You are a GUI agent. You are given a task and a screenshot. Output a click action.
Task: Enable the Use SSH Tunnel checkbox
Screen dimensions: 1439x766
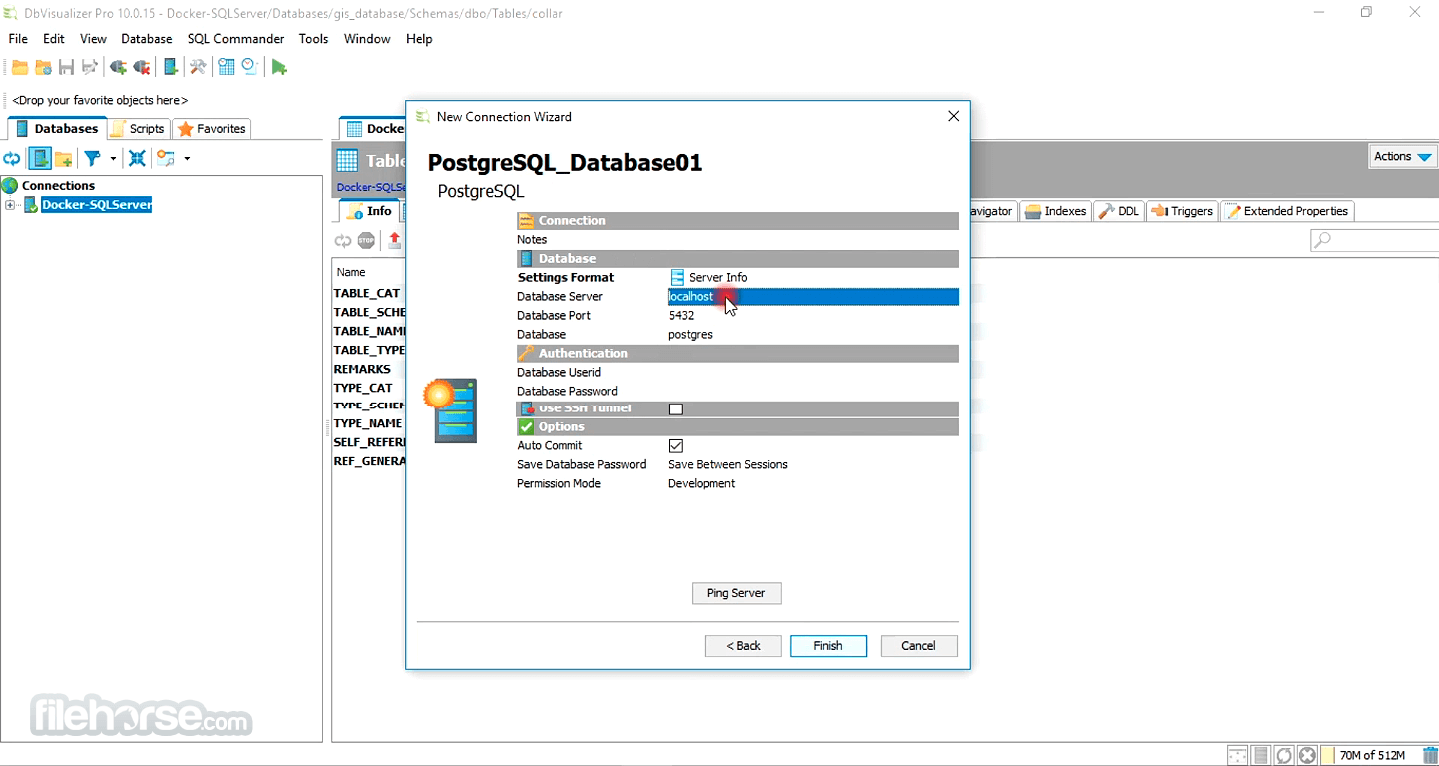pos(676,409)
